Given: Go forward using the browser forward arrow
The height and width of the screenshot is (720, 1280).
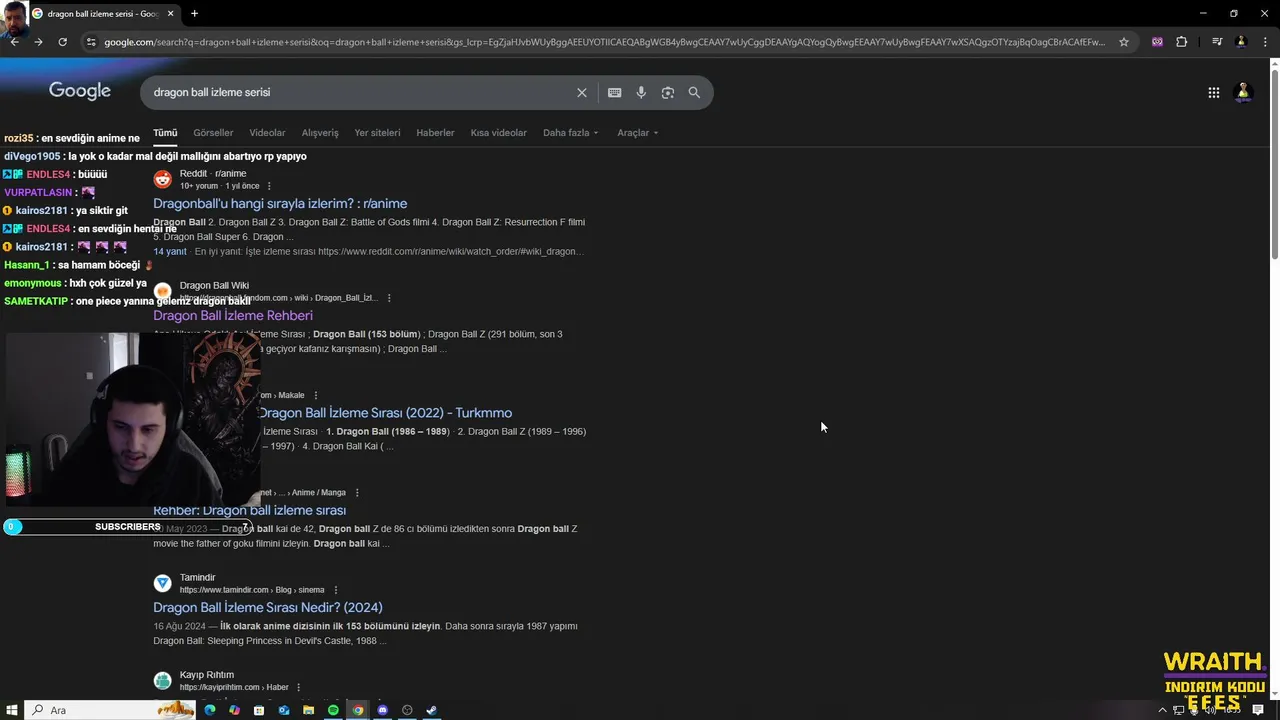Looking at the screenshot, I should (38, 42).
